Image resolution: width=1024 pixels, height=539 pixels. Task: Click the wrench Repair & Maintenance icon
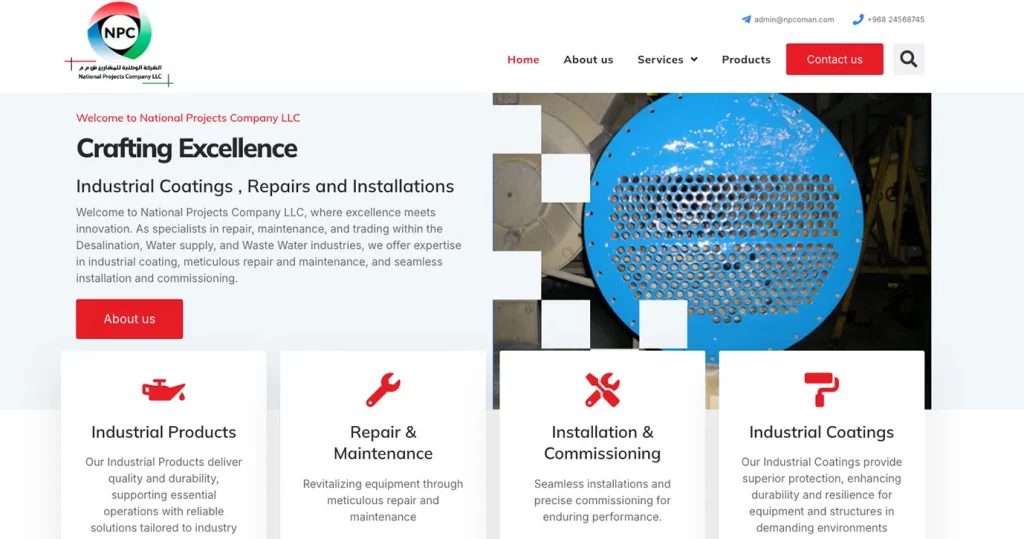[x=383, y=390]
